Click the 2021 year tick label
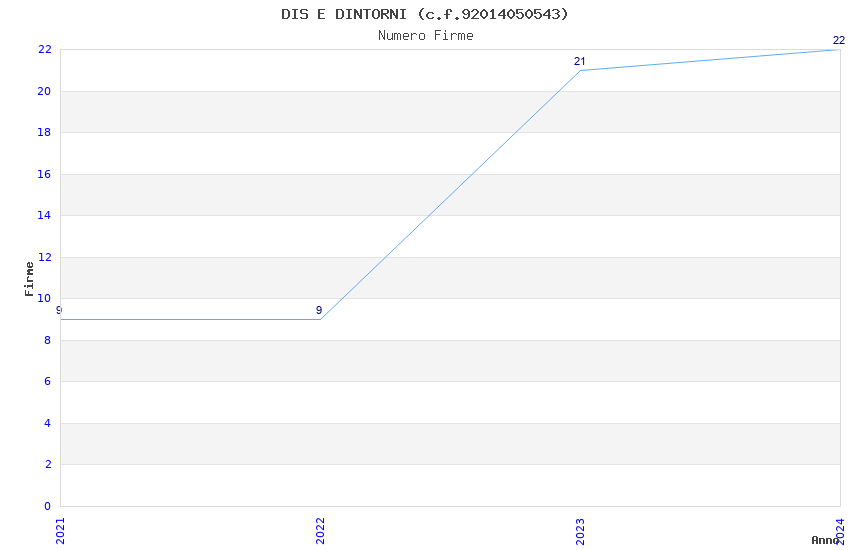This screenshot has width=850, height=550. [60, 530]
